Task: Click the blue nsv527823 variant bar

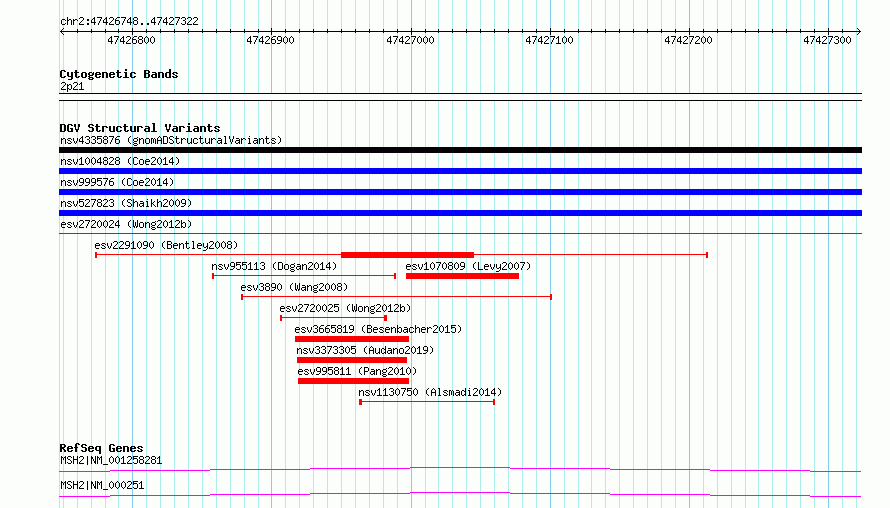Action: tap(460, 213)
